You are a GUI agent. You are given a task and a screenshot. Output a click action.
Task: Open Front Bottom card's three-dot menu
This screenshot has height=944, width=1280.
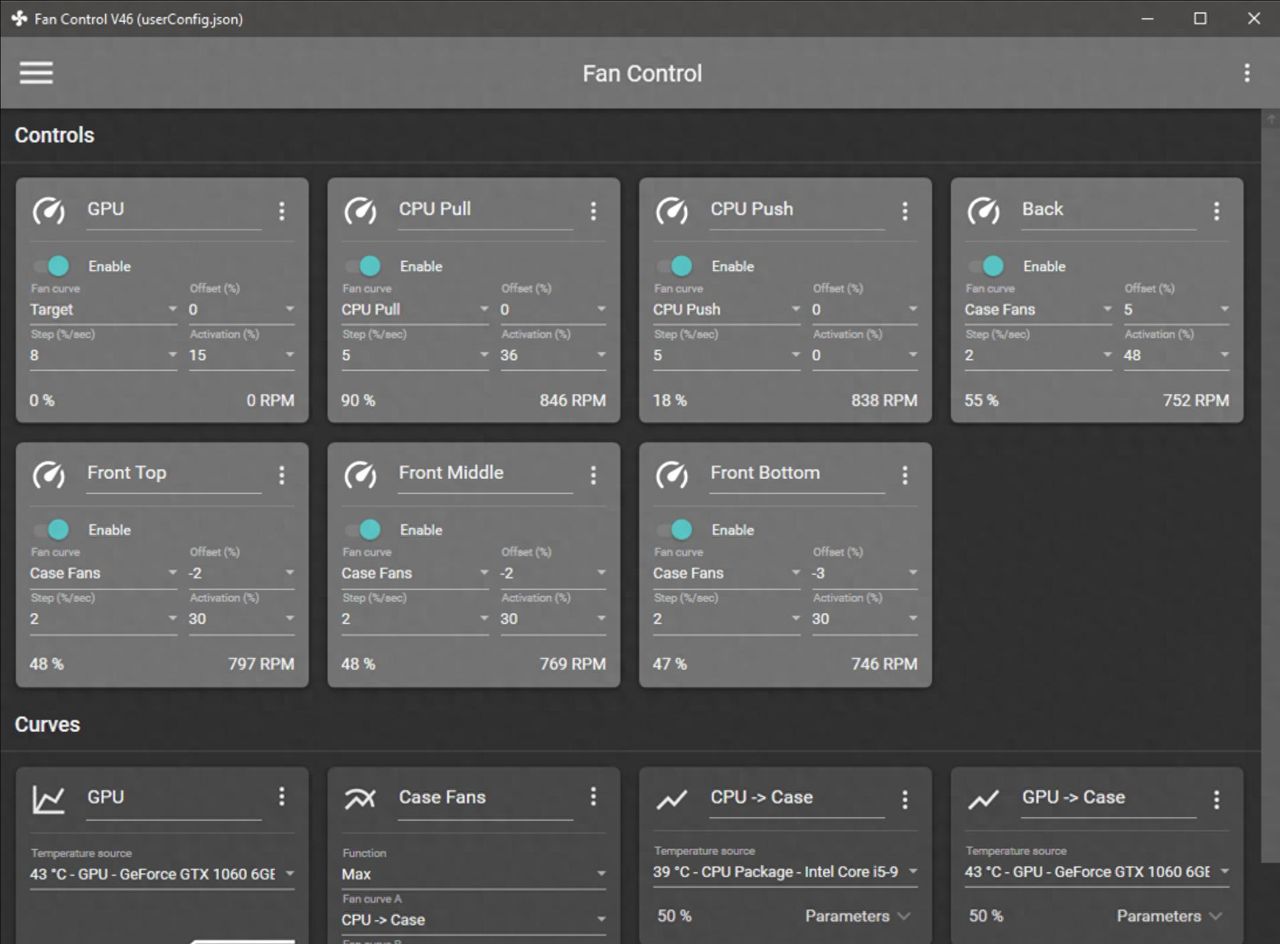[905, 475]
